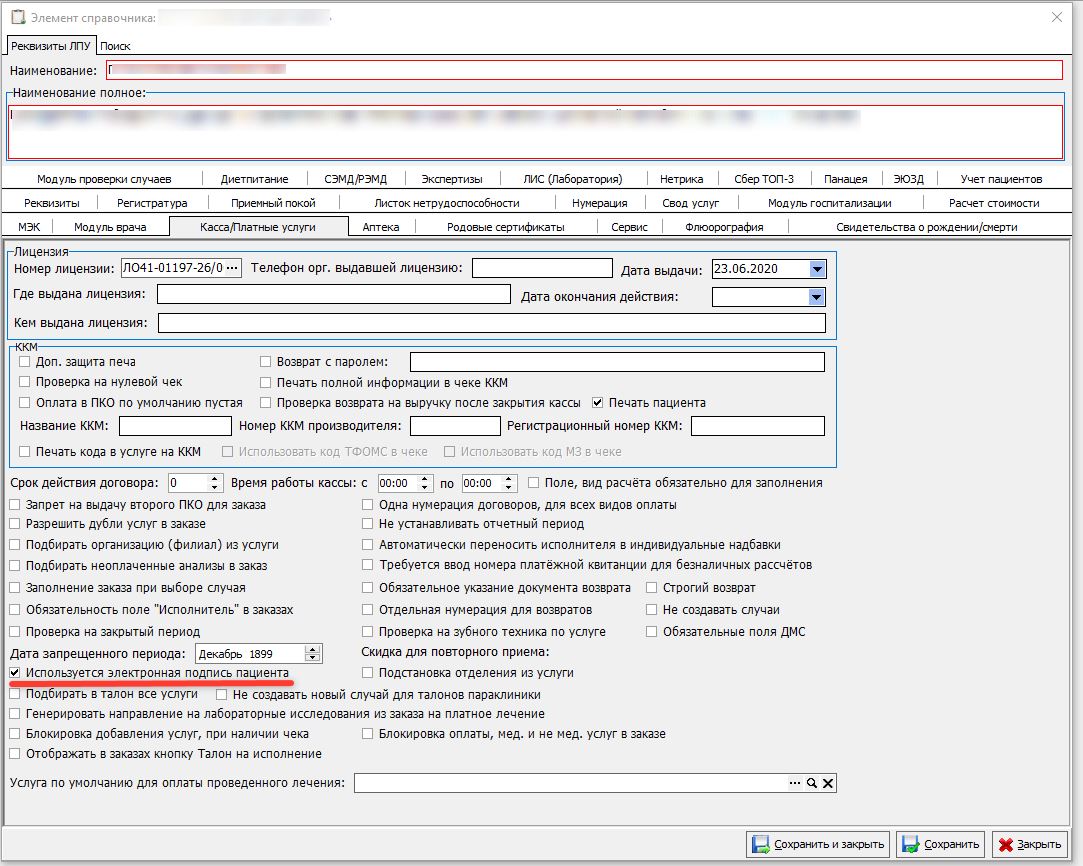Go to the Поиск tab
The height and width of the screenshot is (866, 1083).
tap(115, 46)
